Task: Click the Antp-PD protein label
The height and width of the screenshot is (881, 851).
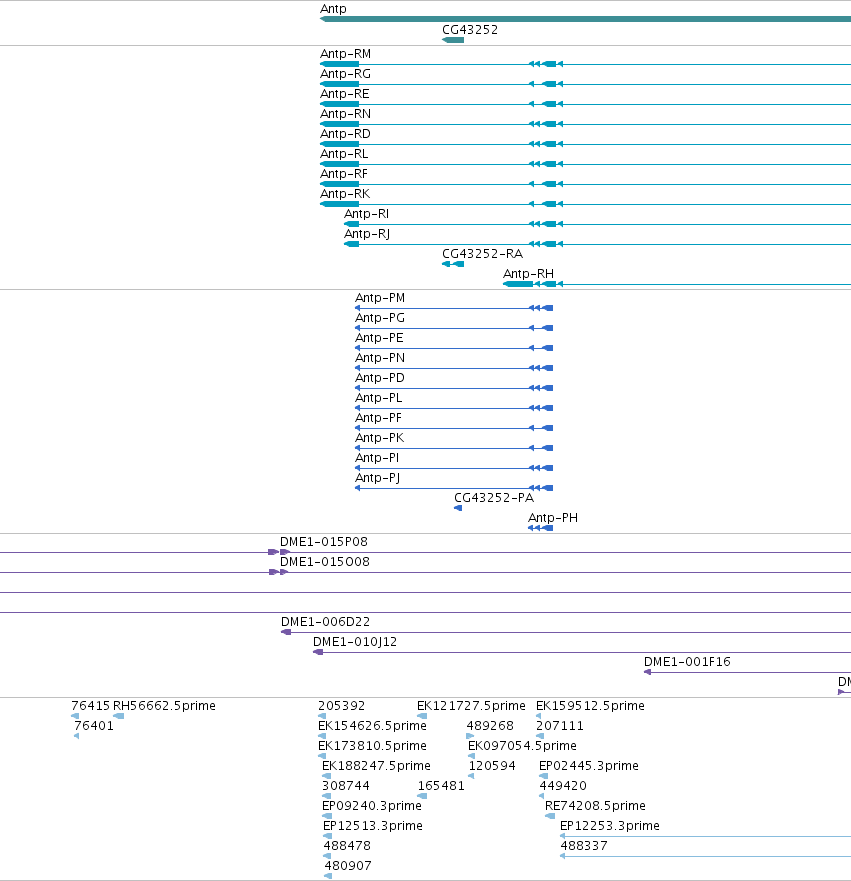Action: point(380,378)
